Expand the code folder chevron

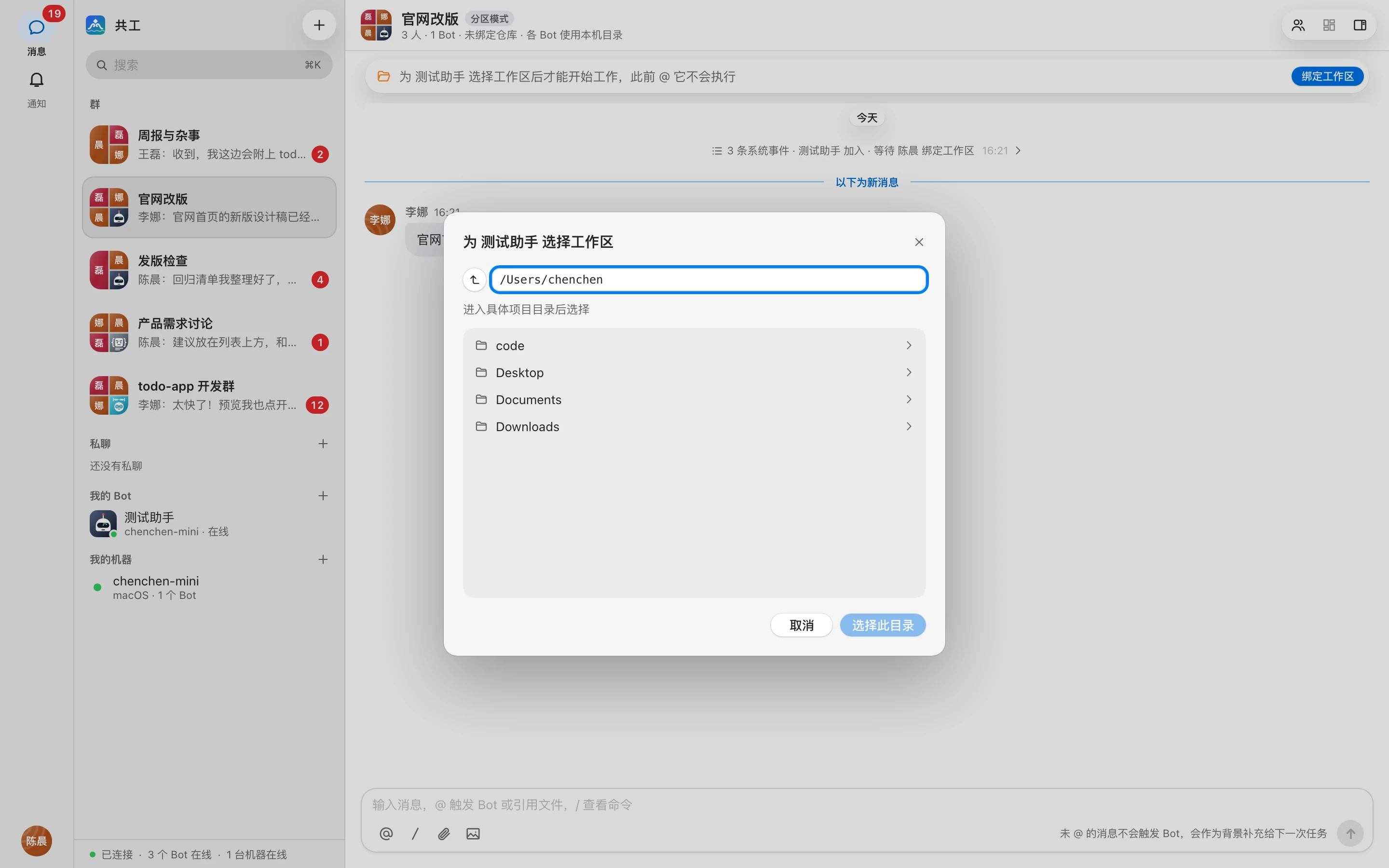point(909,346)
